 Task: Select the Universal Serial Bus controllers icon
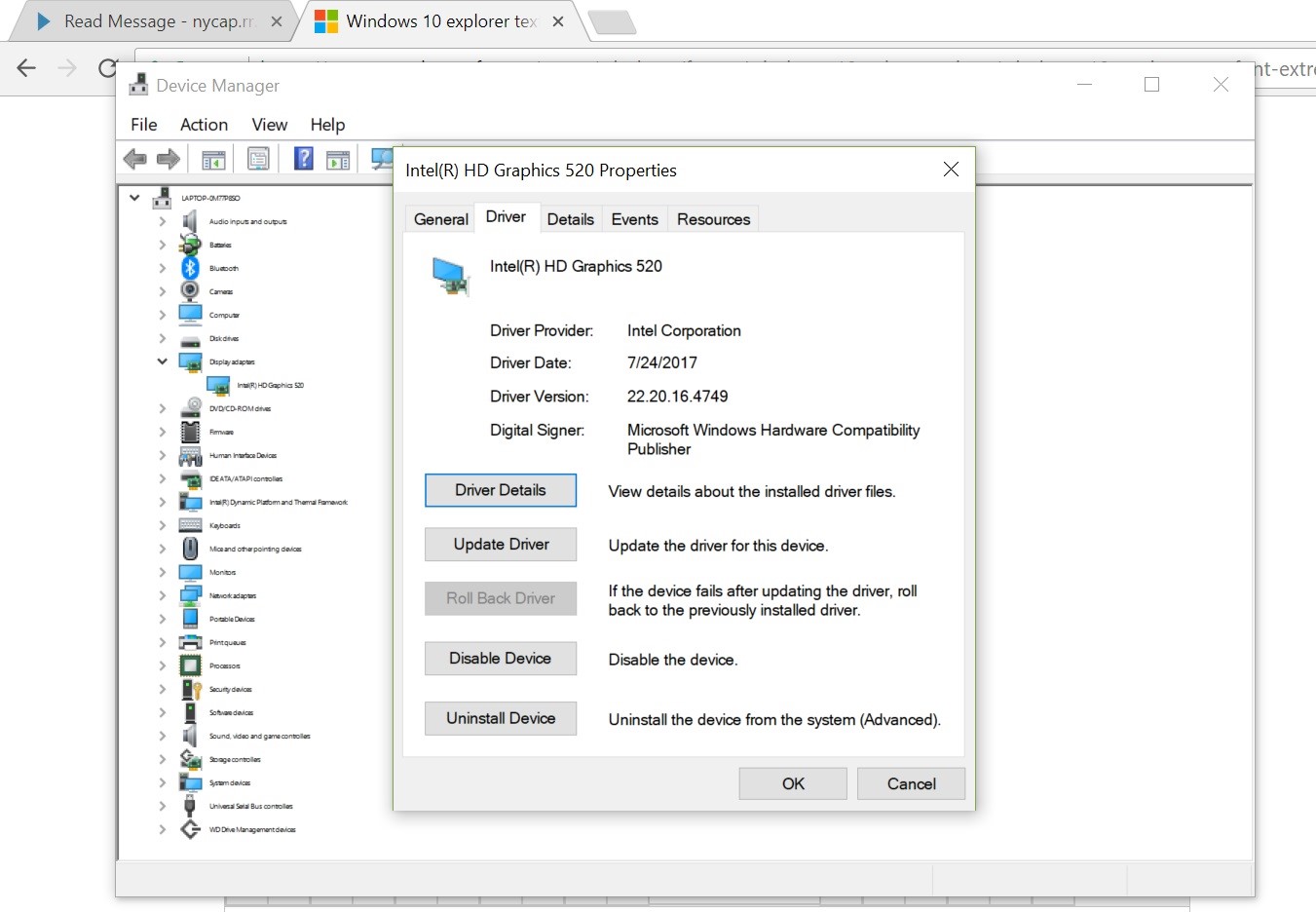190,806
